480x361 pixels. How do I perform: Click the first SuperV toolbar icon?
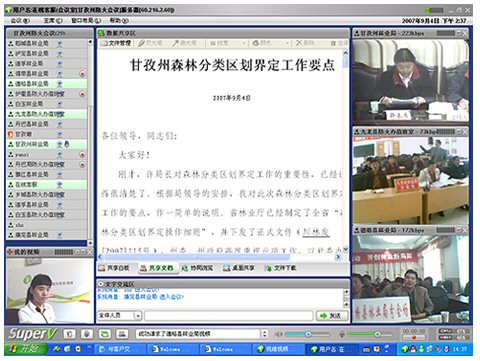click(69, 334)
